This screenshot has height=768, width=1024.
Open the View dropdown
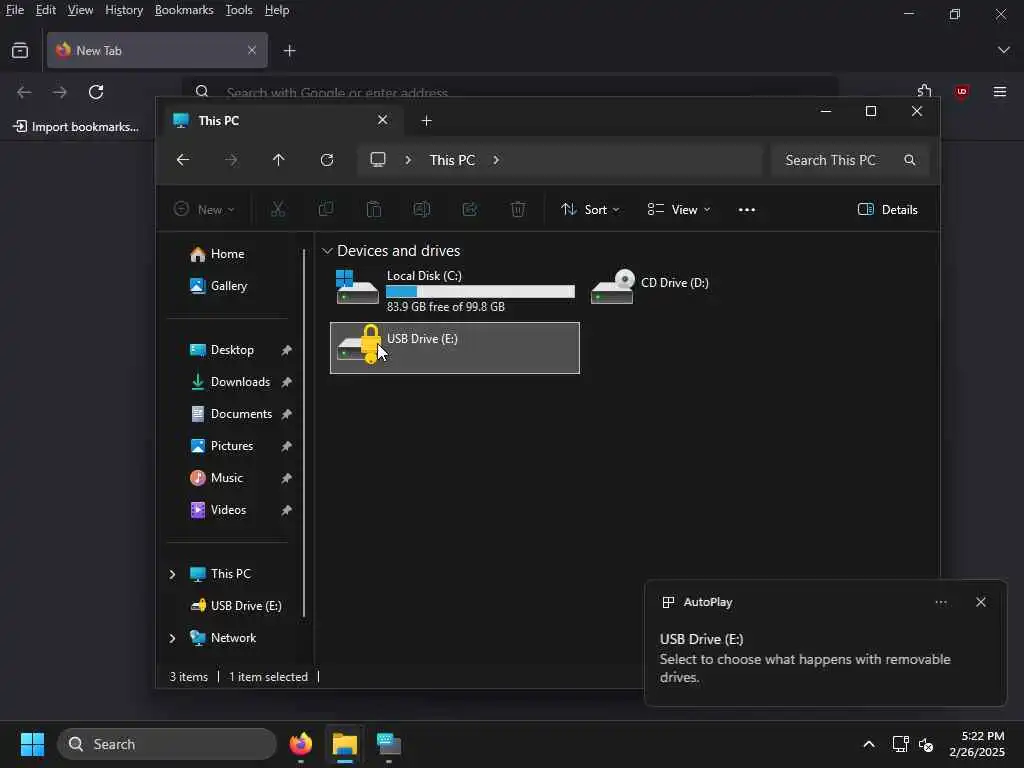pos(679,210)
